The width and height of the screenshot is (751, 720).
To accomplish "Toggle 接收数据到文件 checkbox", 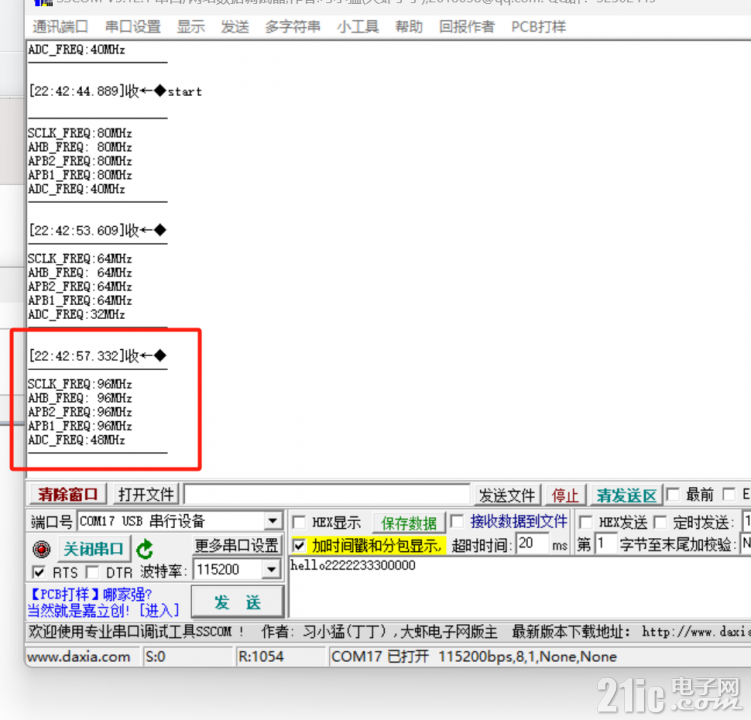I will point(457,521).
